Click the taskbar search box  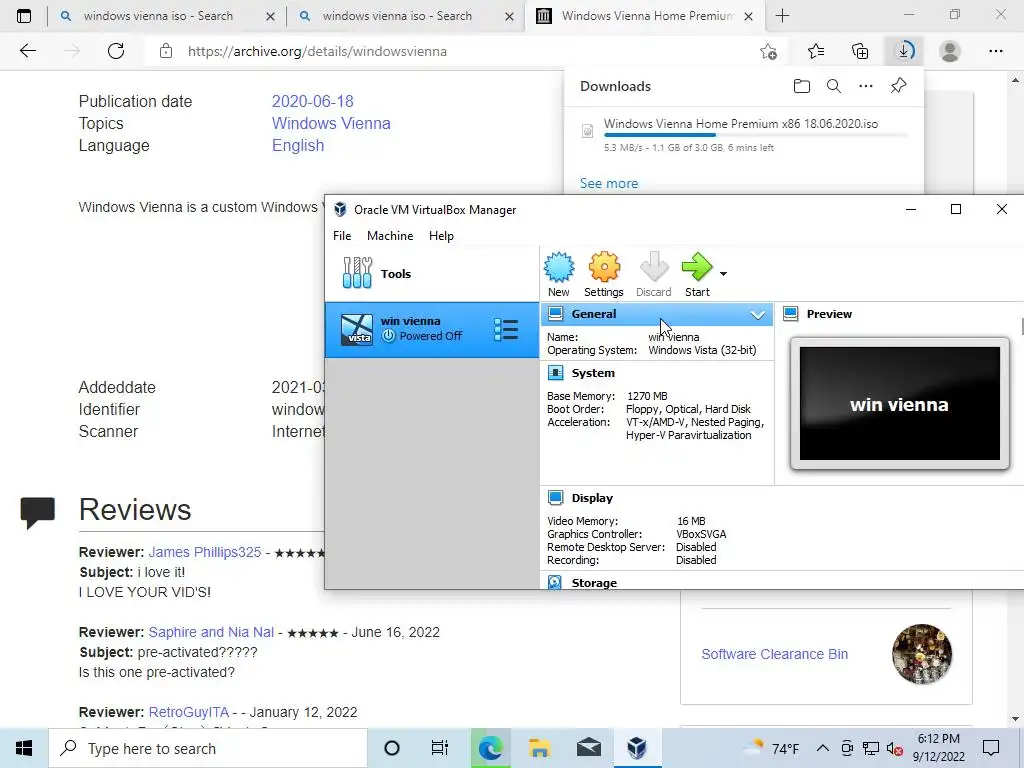208,748
